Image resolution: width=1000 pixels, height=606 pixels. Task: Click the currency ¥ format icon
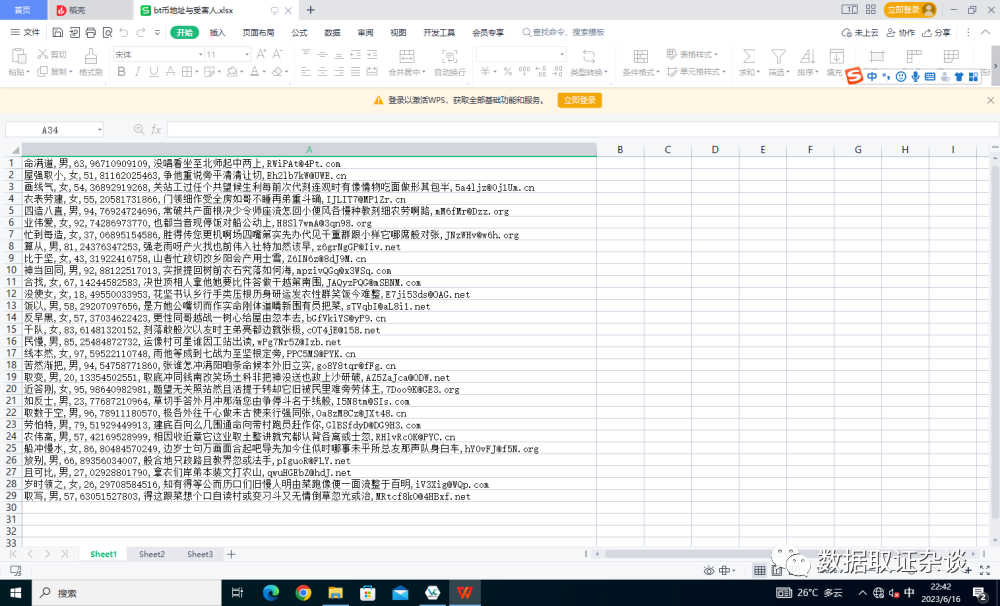485,71
